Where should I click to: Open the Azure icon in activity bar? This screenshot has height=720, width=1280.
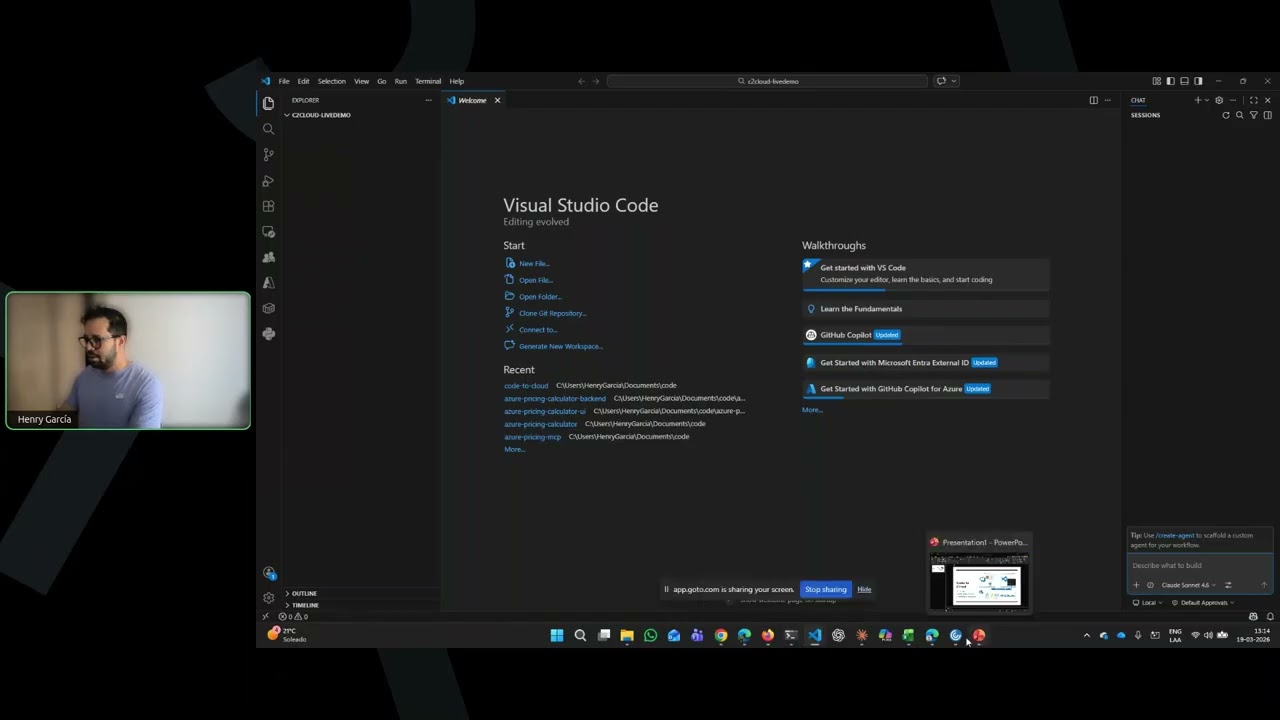[268, 283]
